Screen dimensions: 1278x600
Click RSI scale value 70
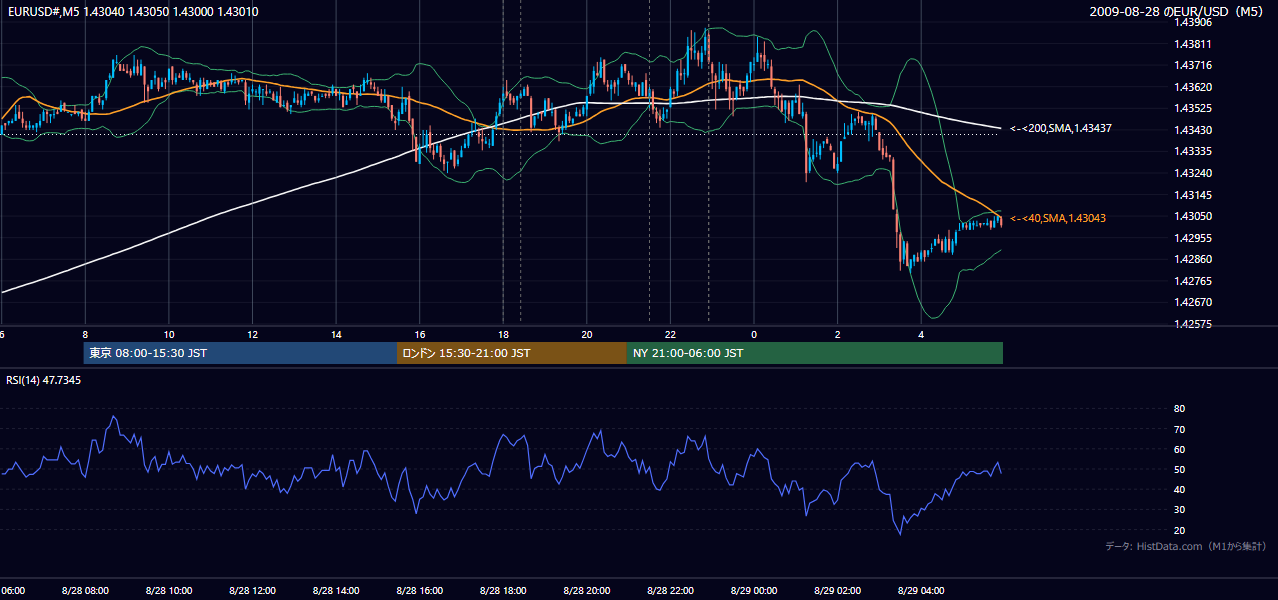tap(1180, 429)
